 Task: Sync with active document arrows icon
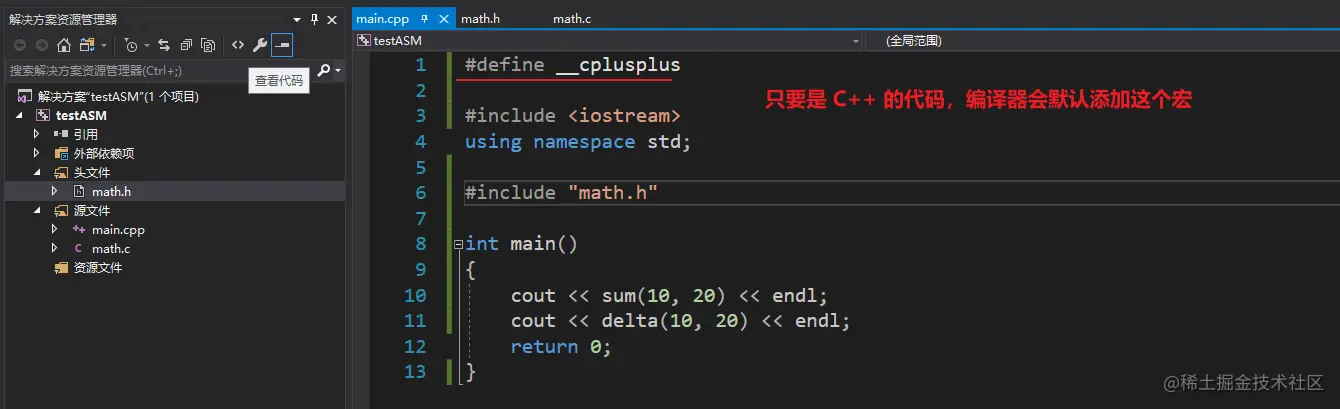165,45
